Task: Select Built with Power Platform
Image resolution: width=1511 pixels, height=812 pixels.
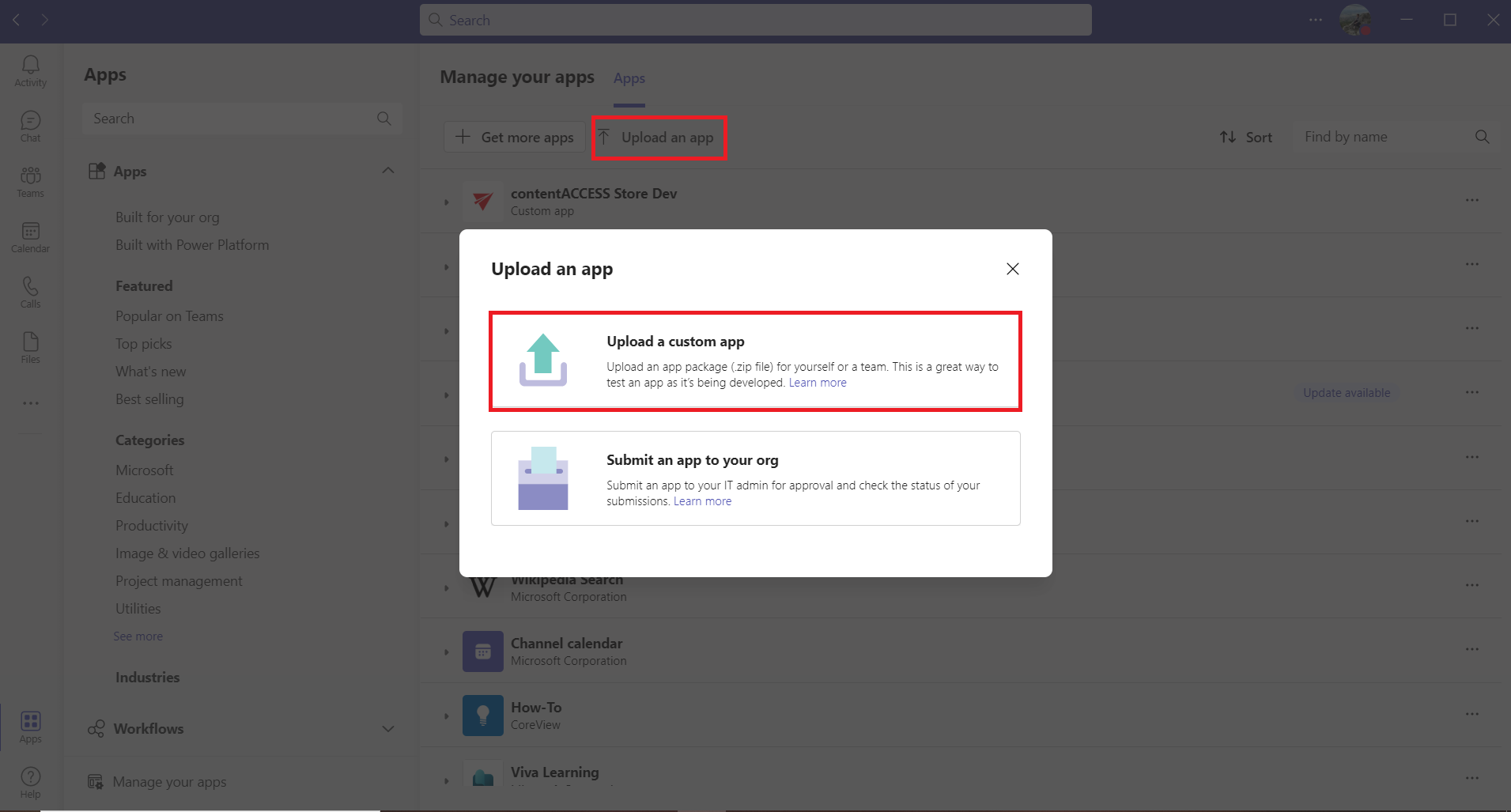Action: tap(192, 245)
